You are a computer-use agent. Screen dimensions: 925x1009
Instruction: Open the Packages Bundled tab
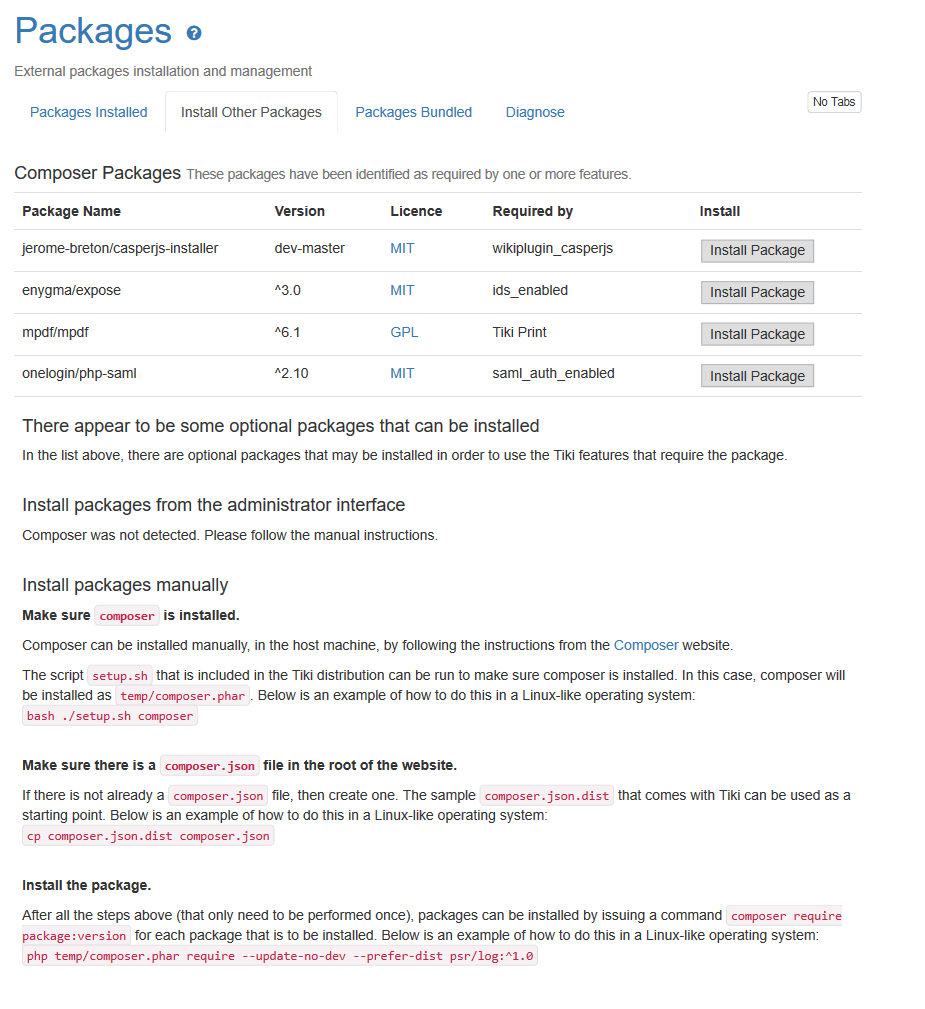click(x=413, y=112)
